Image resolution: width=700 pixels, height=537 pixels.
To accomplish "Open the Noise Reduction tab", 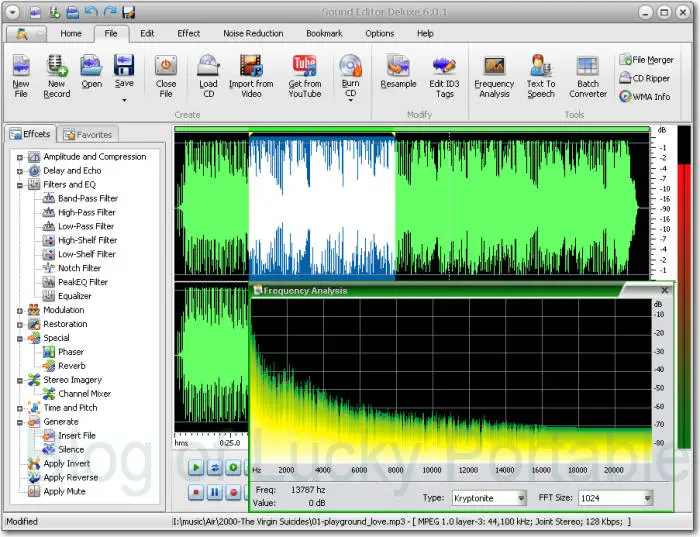I will [253, 33].
